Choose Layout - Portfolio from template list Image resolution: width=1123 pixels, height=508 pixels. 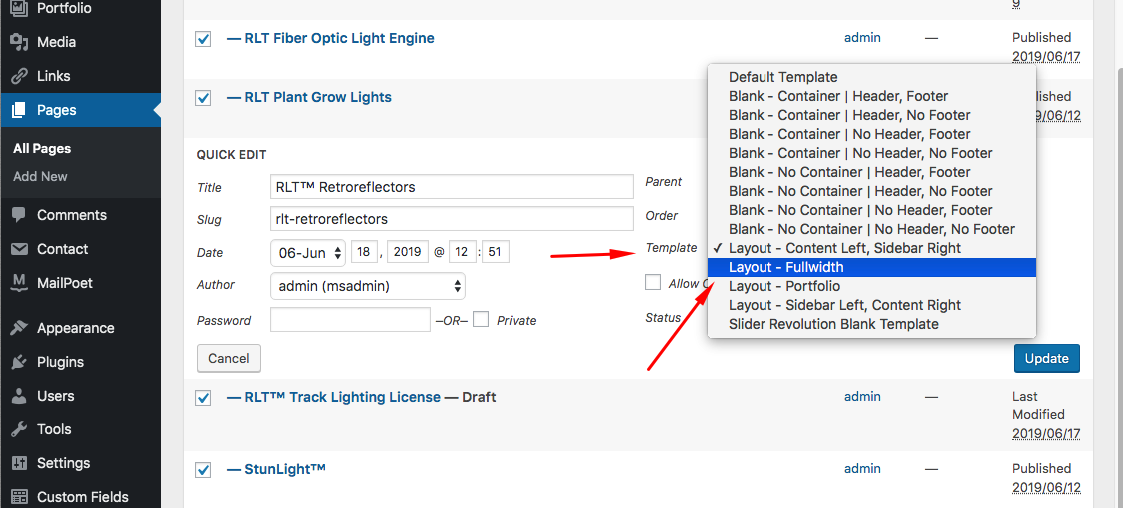tap(784, 286)
